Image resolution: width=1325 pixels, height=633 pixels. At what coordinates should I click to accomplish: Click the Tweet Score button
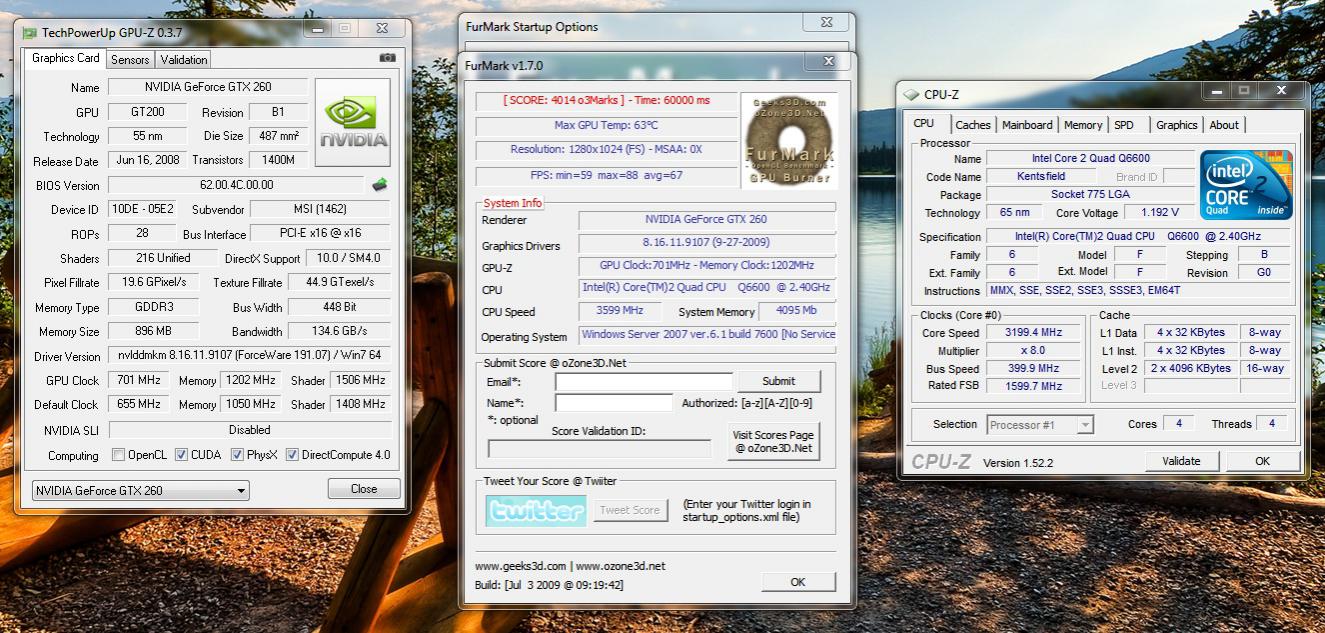(x=630, y=510)
